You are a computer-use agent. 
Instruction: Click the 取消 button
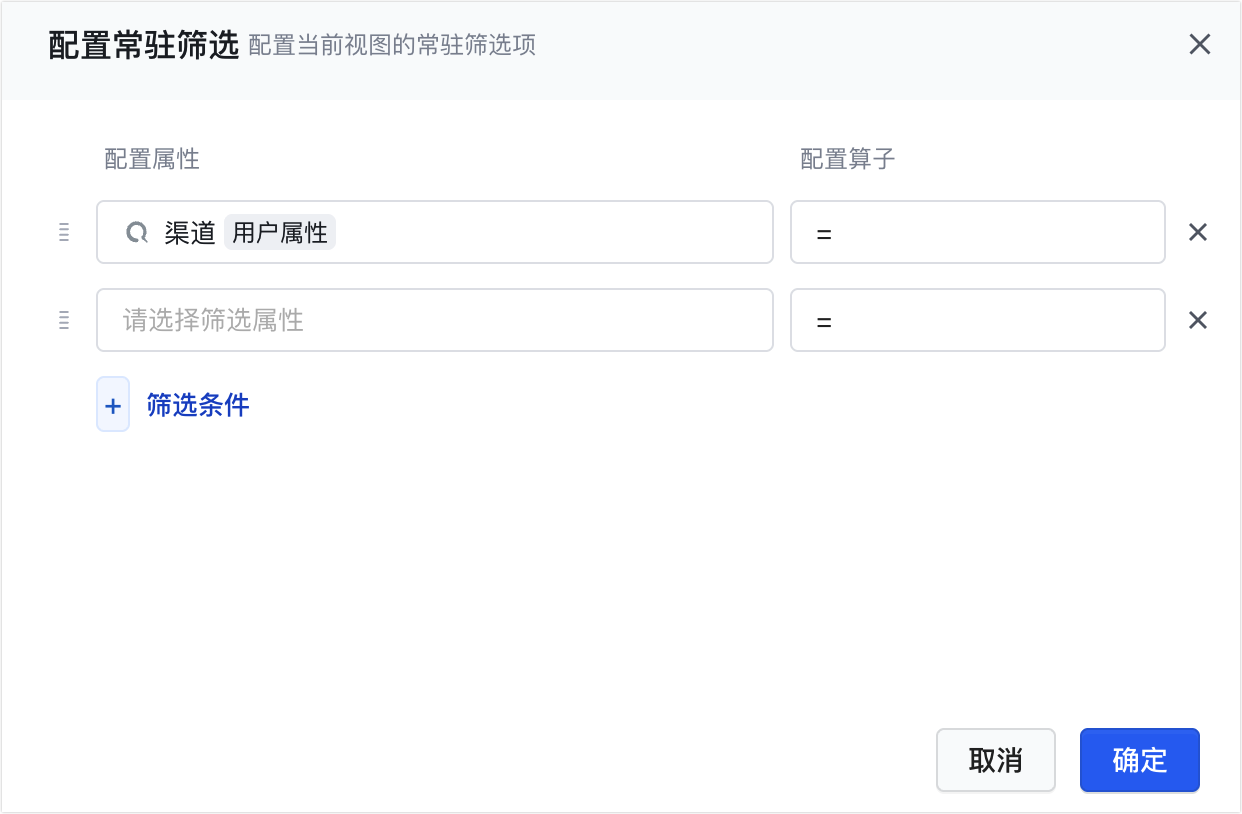coord(996,760)
